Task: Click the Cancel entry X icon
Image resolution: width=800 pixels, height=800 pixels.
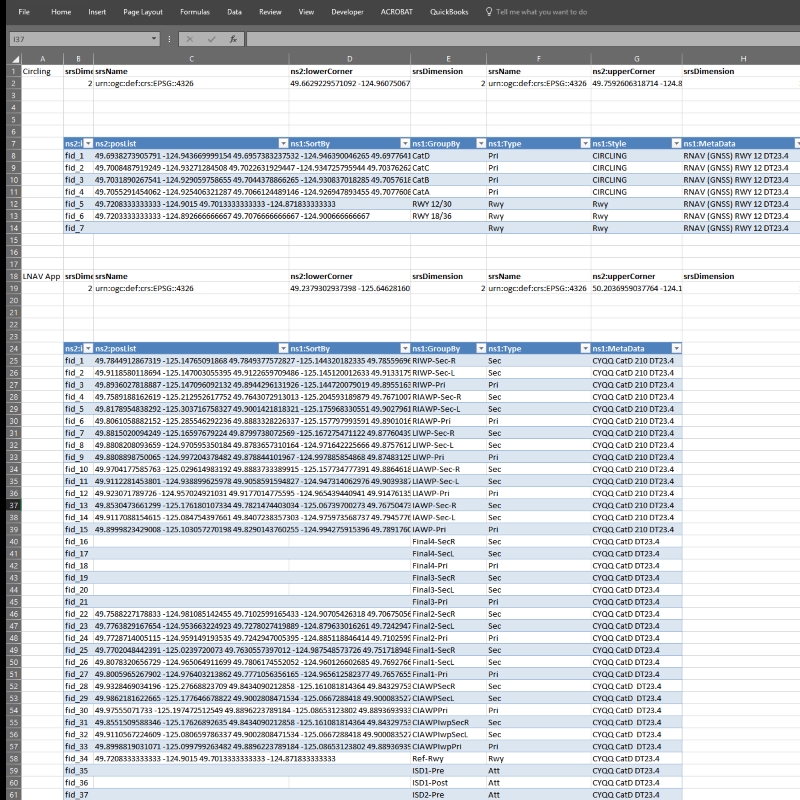Action: click(x=188, y=39)
